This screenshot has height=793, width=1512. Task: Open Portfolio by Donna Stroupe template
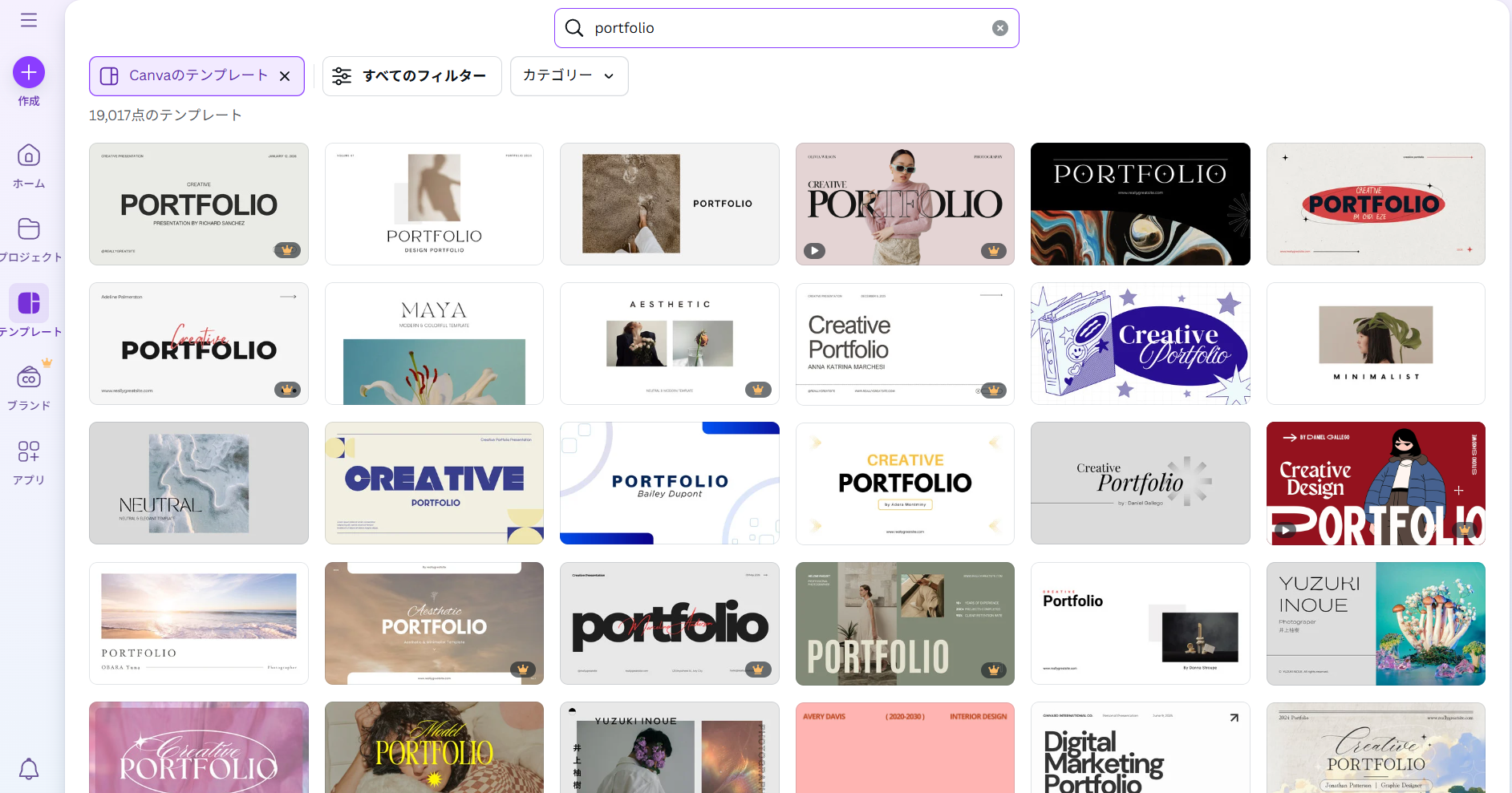click(1140, 623)
